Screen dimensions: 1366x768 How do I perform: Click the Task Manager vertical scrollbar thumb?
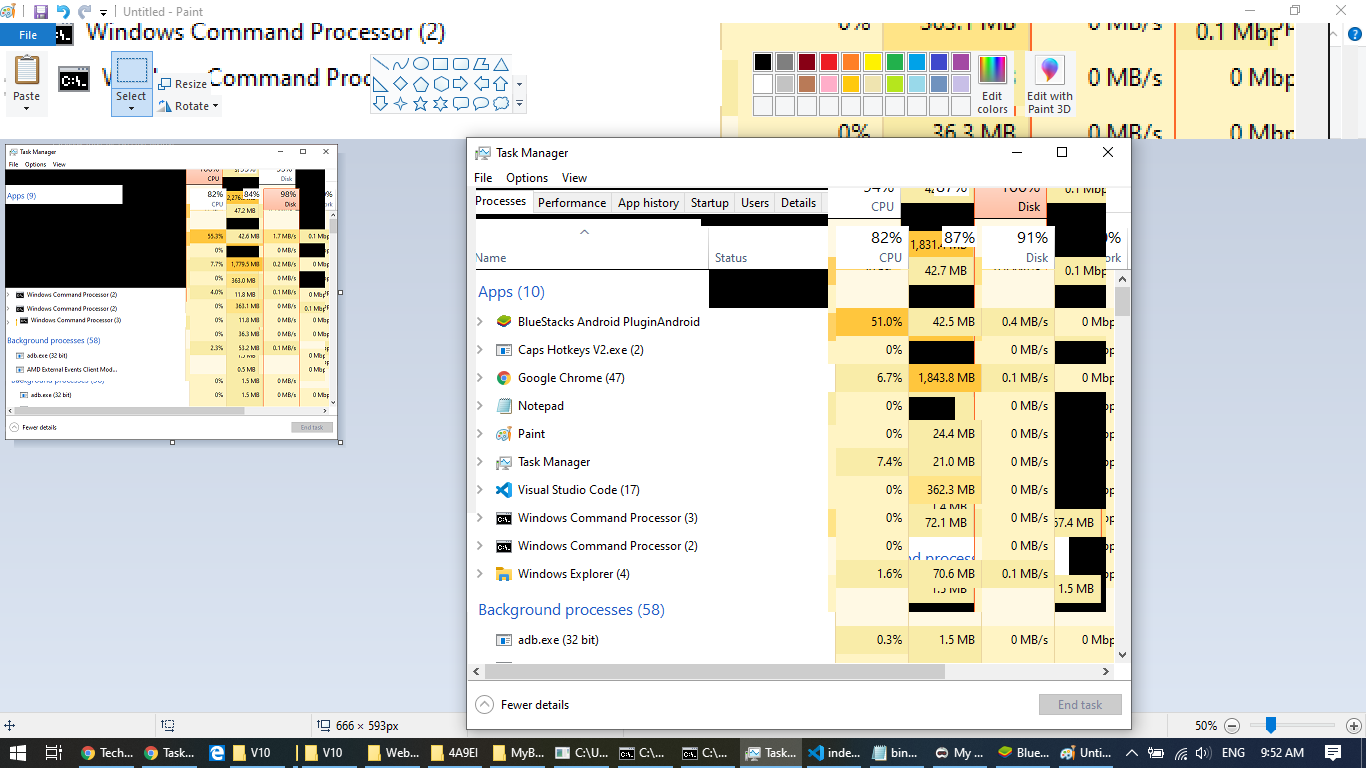pos(1122,300)
